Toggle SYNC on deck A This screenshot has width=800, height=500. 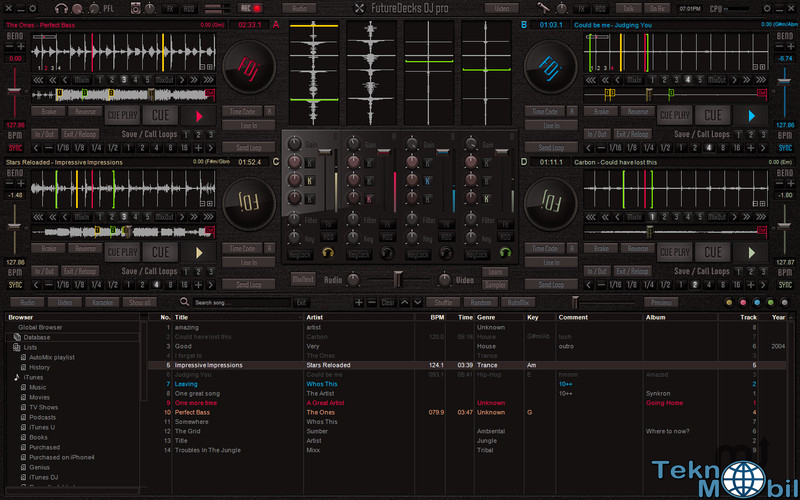pos(15,148)
